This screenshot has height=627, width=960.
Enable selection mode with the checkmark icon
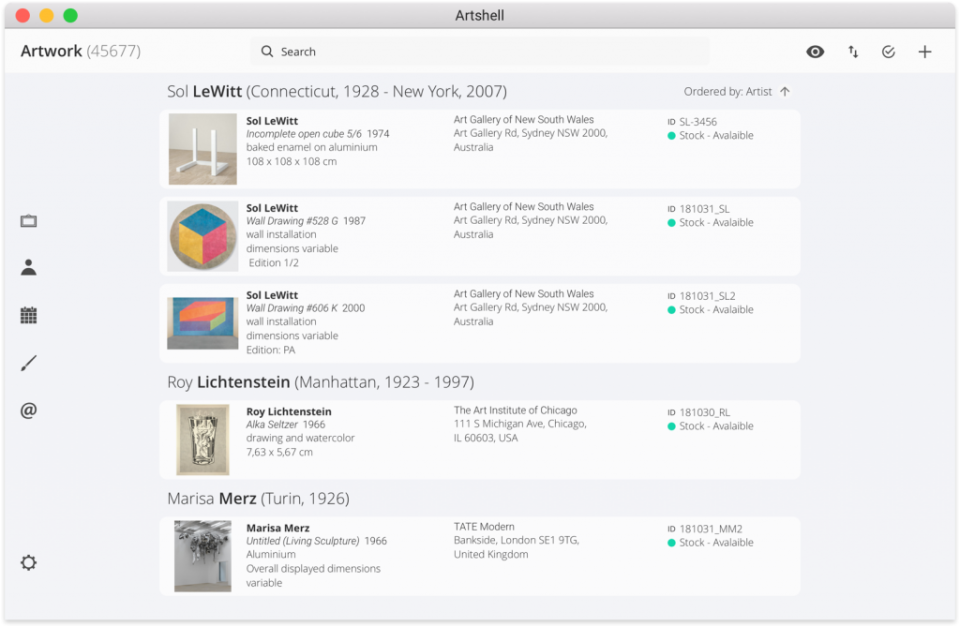pos(888,51)
